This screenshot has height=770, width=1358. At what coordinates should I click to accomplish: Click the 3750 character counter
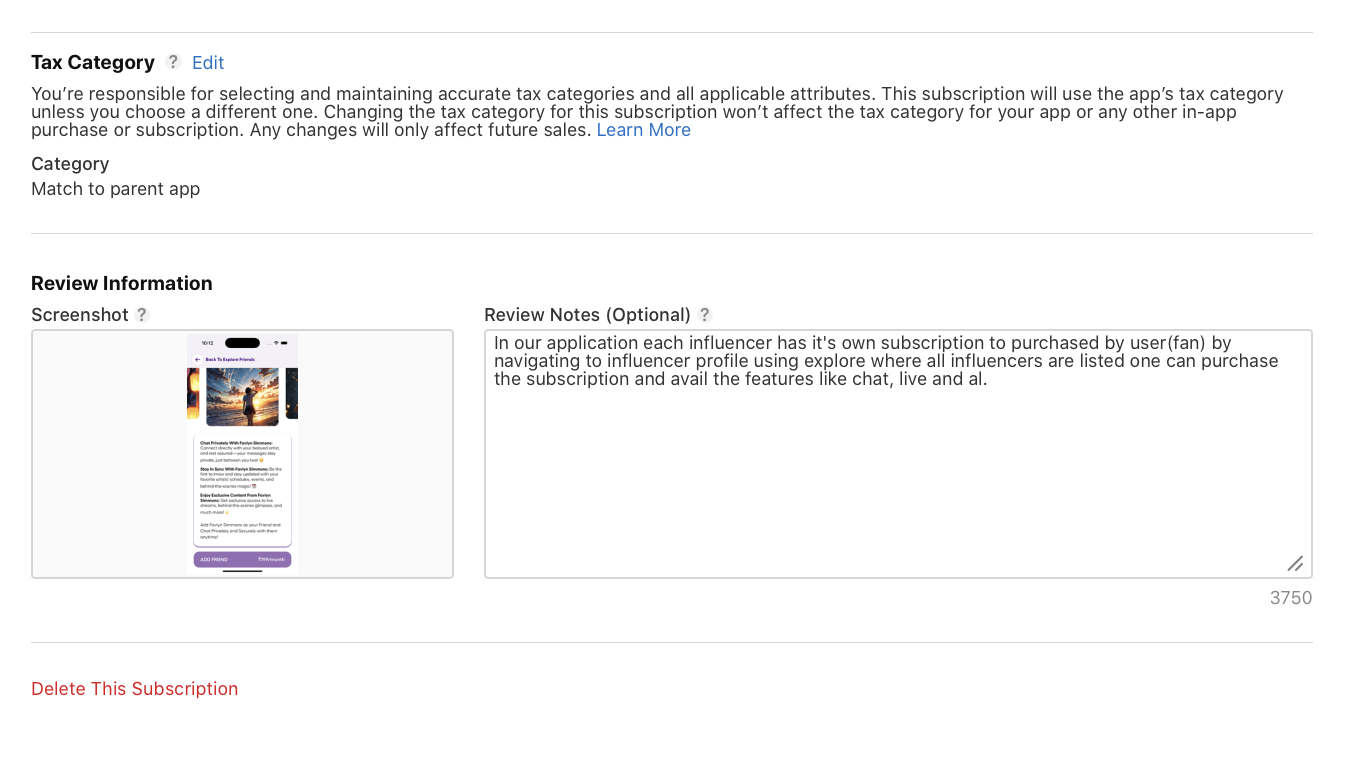pos(1290,598)
